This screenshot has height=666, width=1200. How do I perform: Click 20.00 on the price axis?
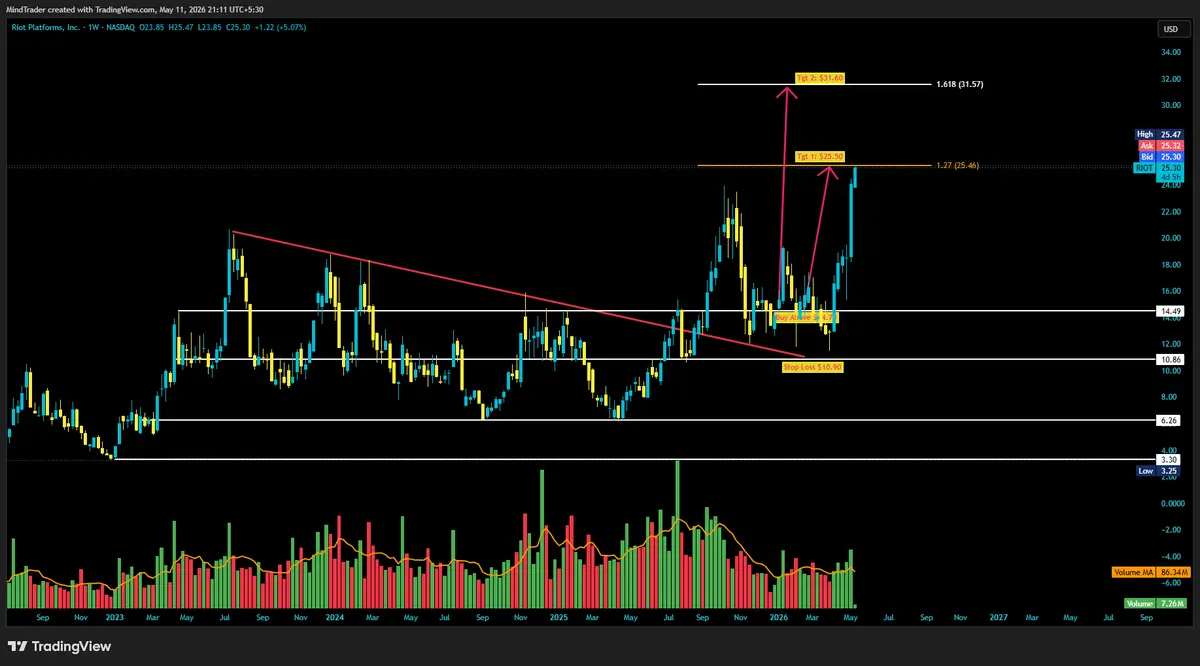pos(1171,238)
